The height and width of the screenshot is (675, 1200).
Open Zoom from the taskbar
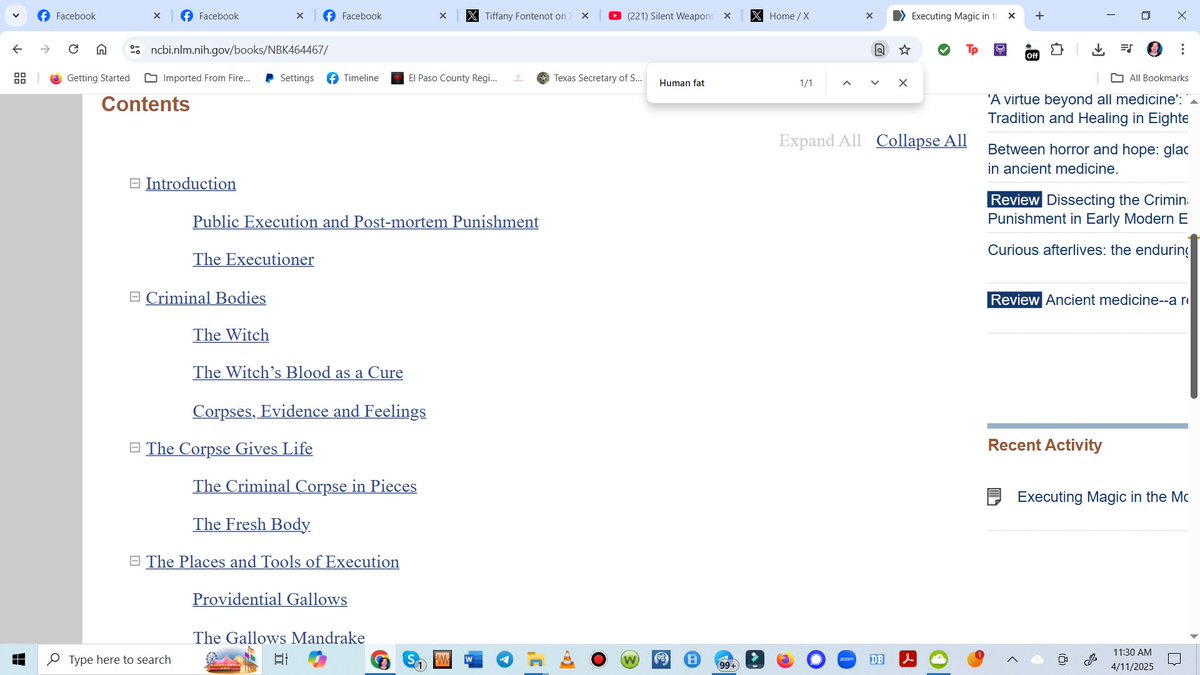pos(846,659)
